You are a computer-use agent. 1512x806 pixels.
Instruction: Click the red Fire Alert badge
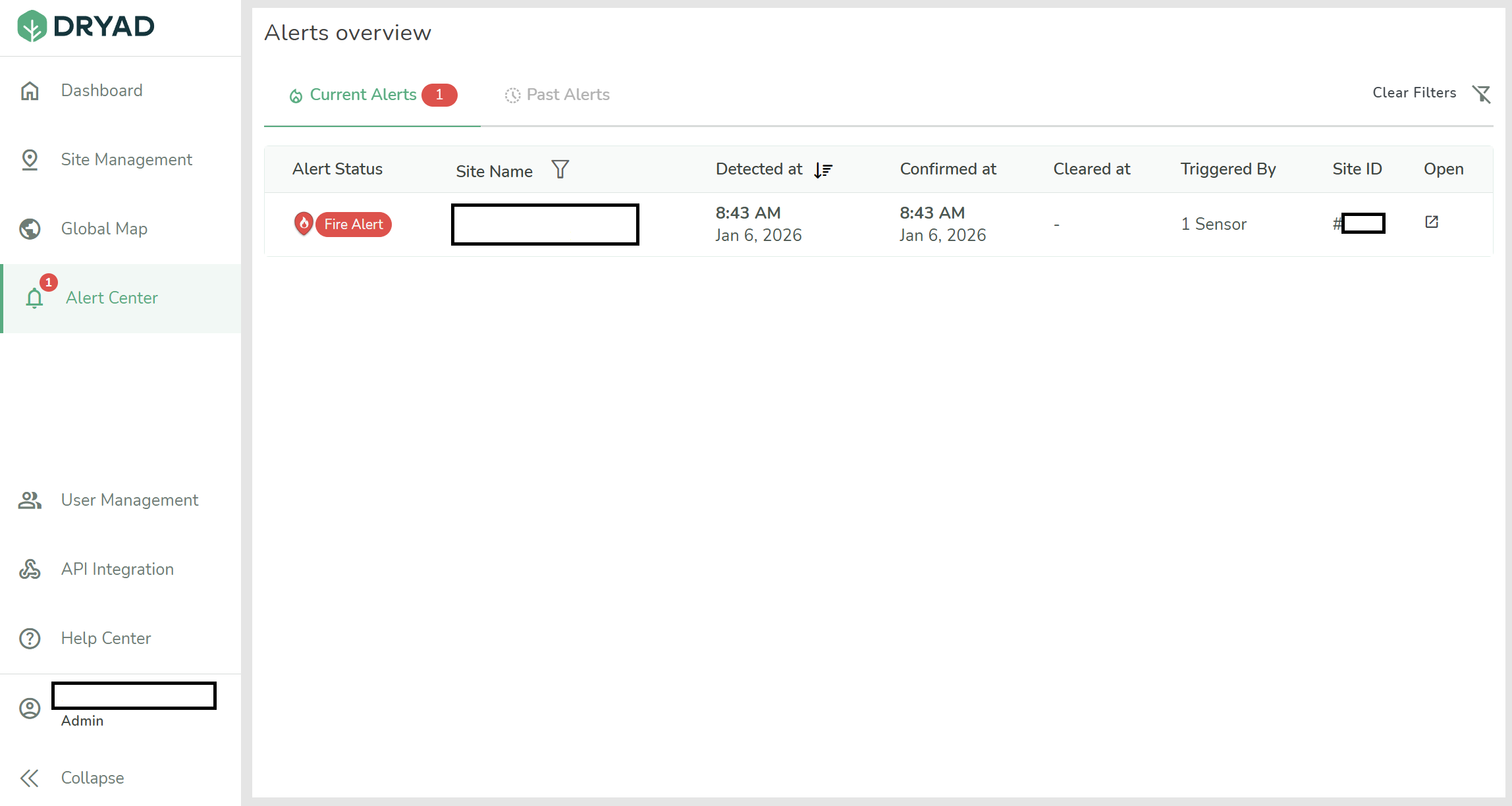pyautogui.click(x=353, y=225)
